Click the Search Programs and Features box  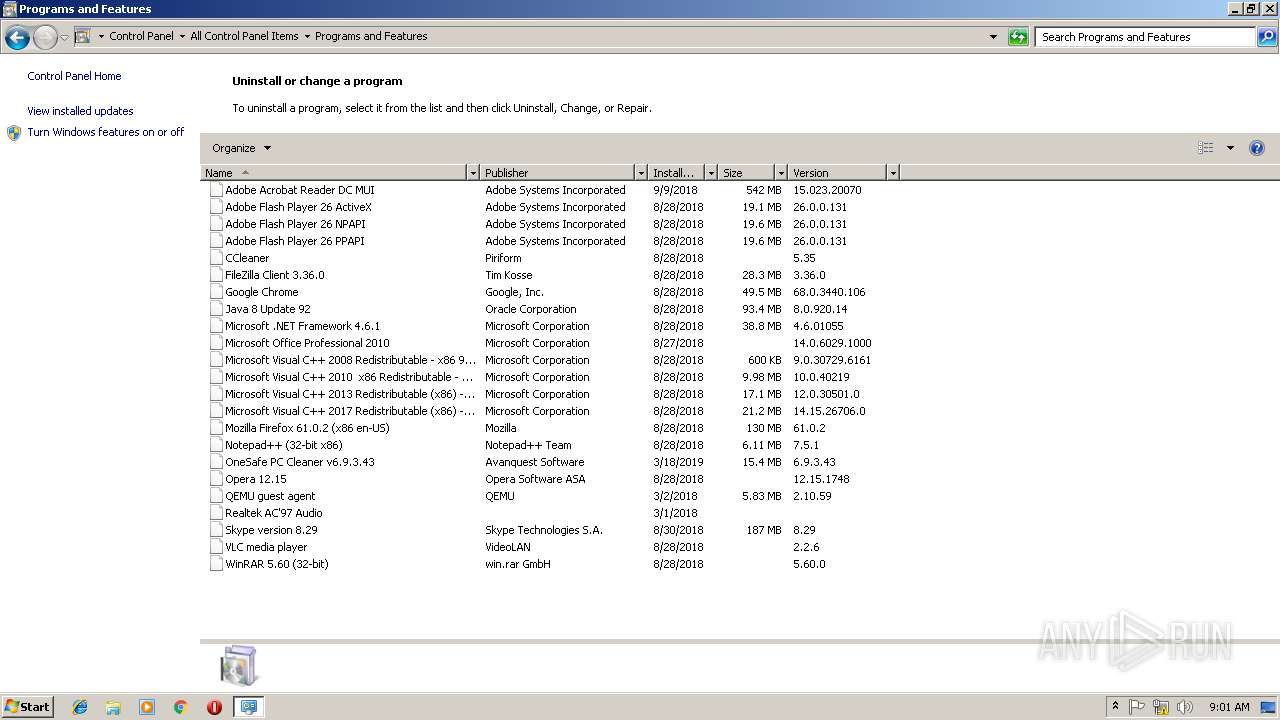(1146, 37)
